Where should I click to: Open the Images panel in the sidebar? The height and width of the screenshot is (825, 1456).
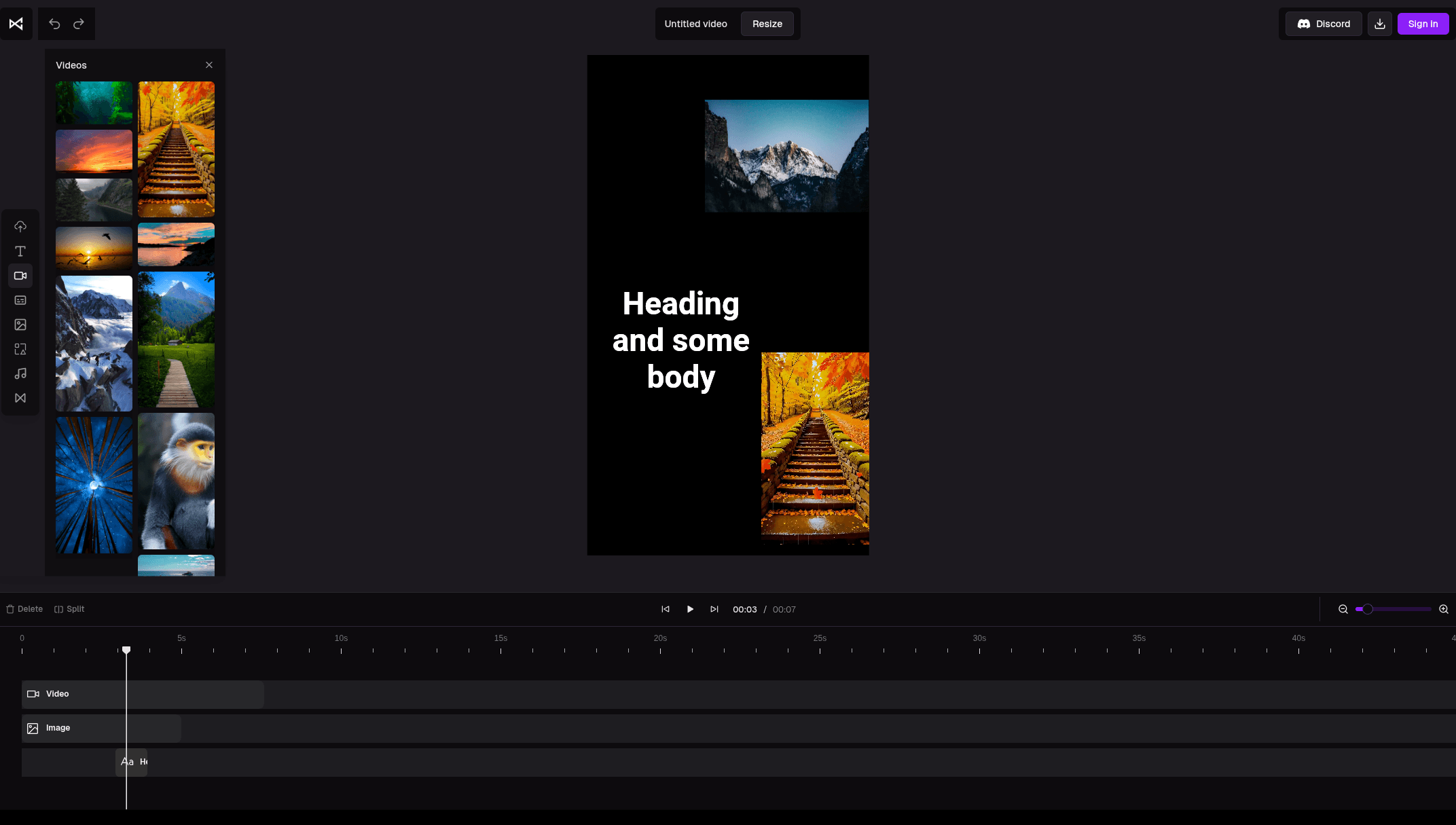(x=20, y=325)
